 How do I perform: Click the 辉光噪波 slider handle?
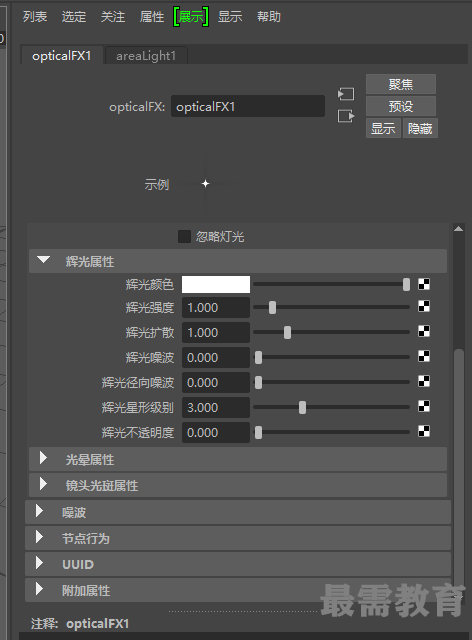258,357
